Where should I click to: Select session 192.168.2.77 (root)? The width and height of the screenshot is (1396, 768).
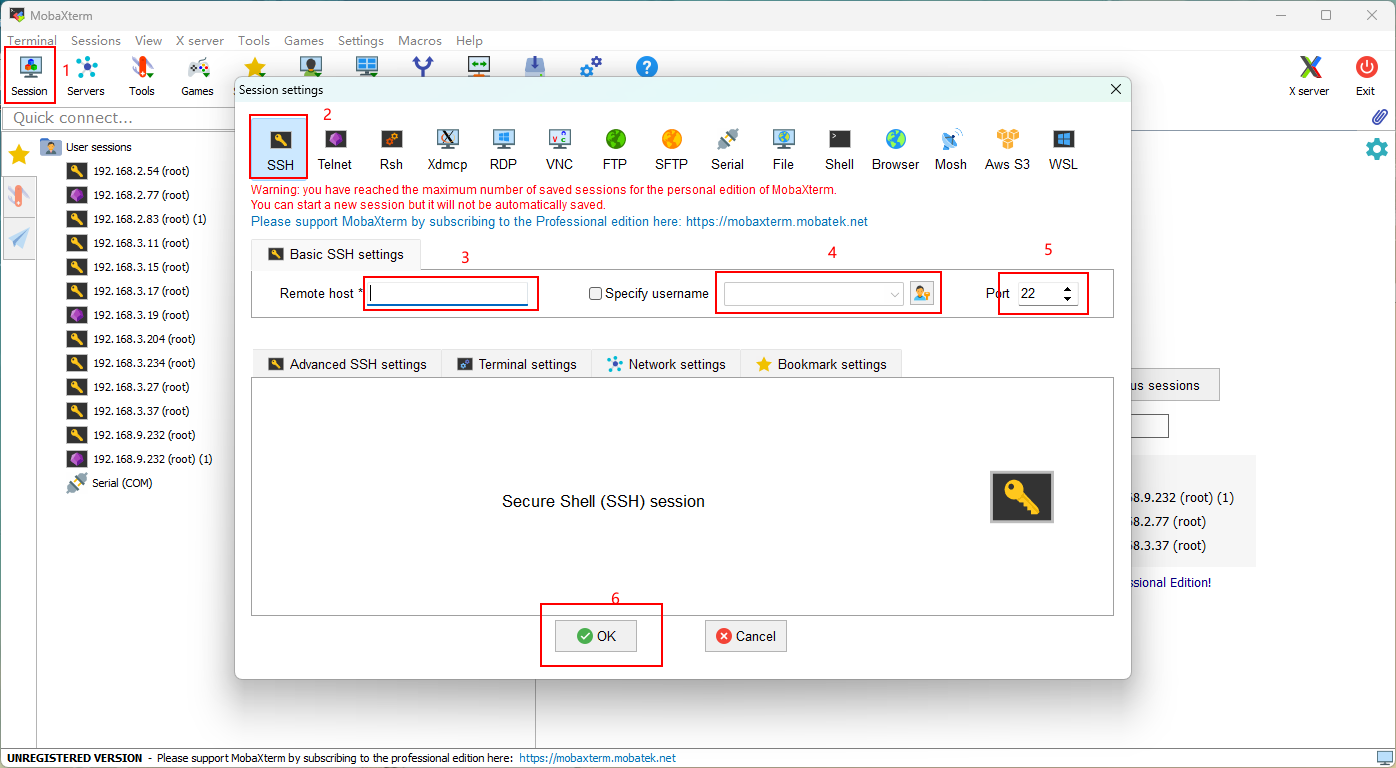128,195
